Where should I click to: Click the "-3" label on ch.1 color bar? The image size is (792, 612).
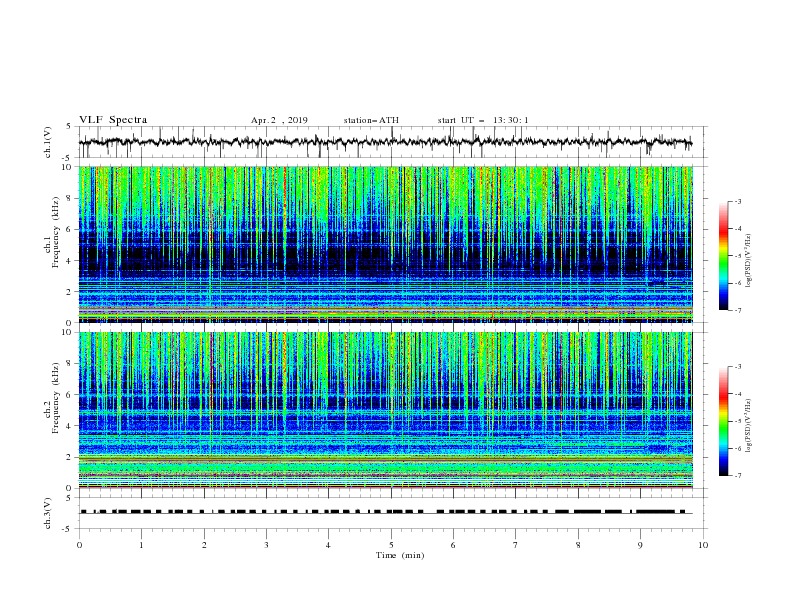(737, 201)
